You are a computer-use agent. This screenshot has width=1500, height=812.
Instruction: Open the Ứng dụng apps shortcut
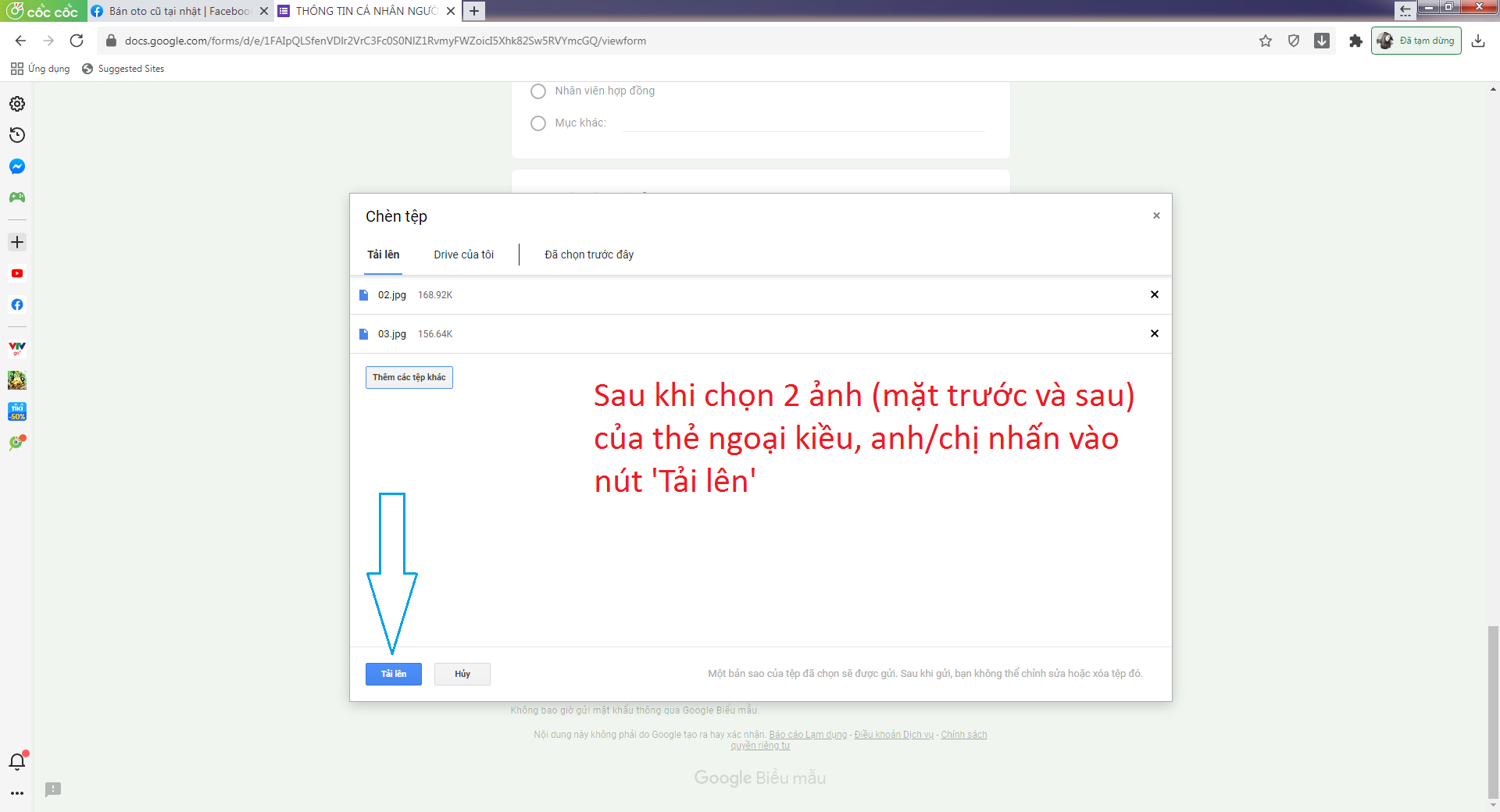(41, 69)
